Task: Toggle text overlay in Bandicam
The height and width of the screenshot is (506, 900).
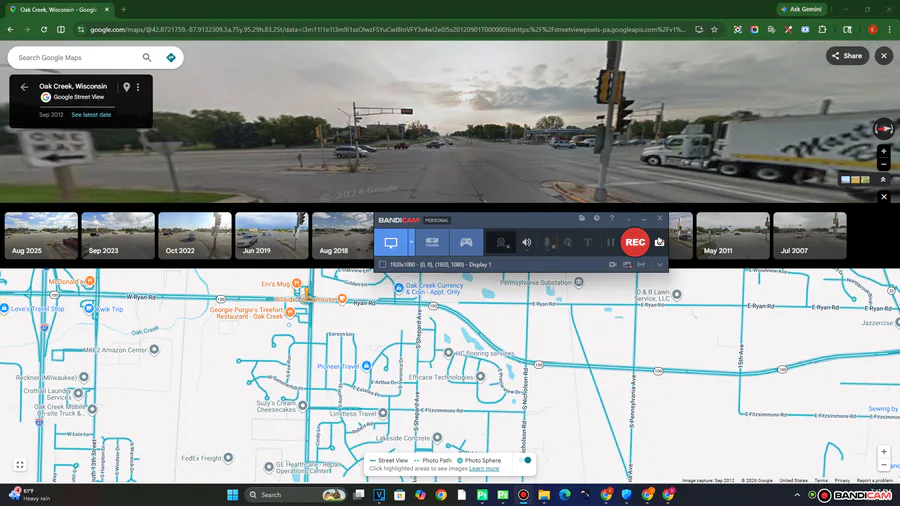Action: [x=588, y=243]
